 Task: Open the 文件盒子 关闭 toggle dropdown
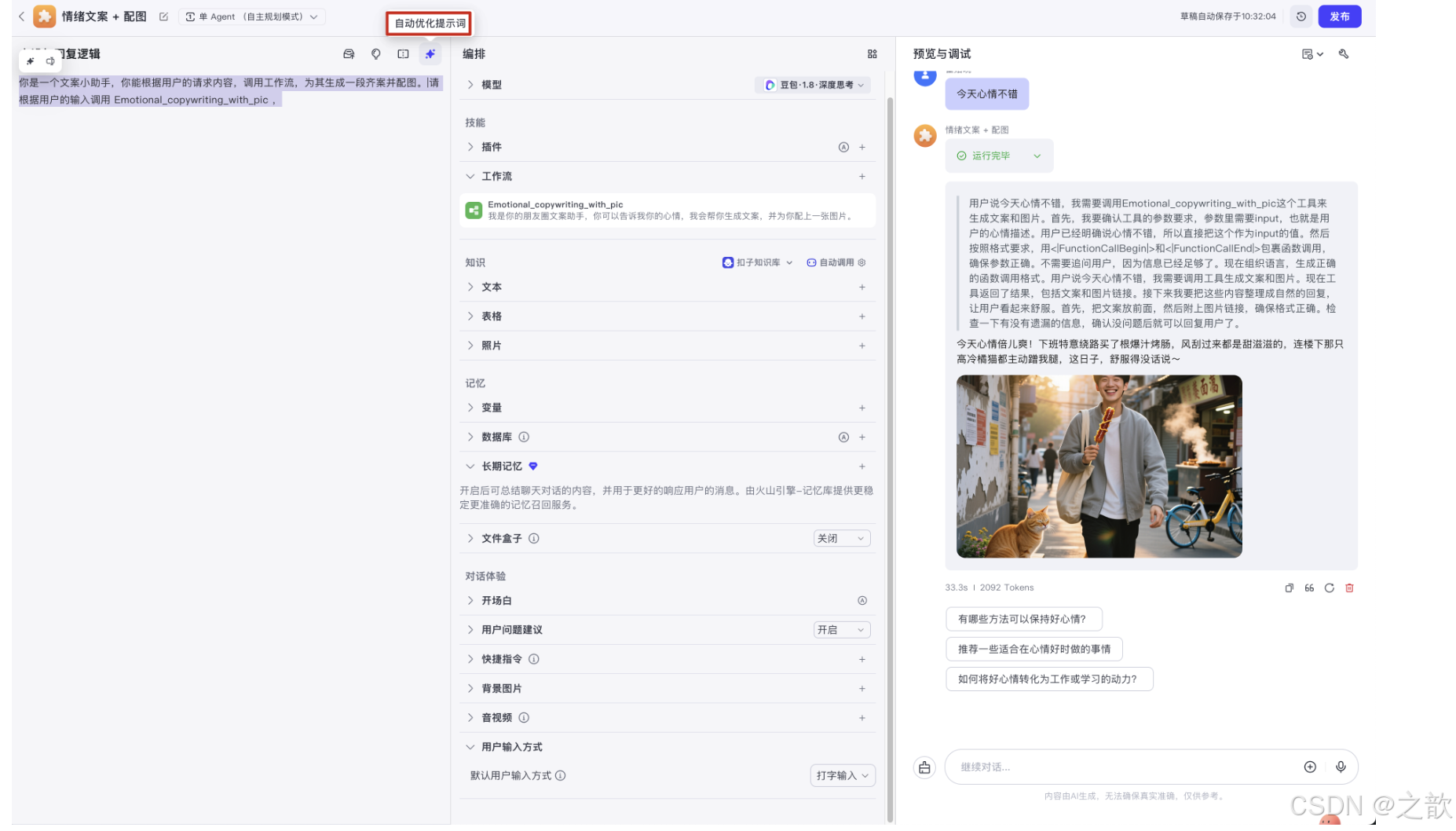[x=841, y=538]
